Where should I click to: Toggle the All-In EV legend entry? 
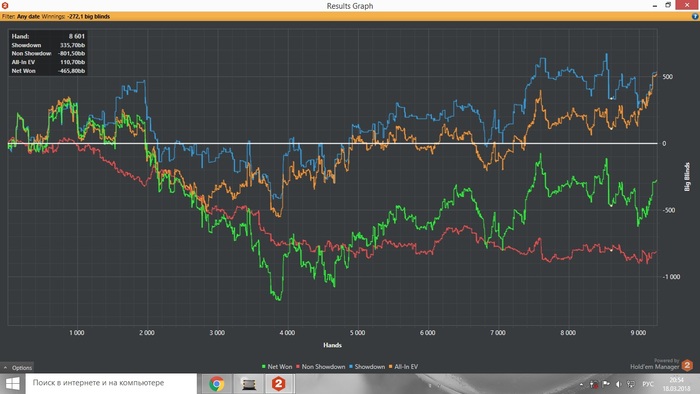tap(404, 367)
